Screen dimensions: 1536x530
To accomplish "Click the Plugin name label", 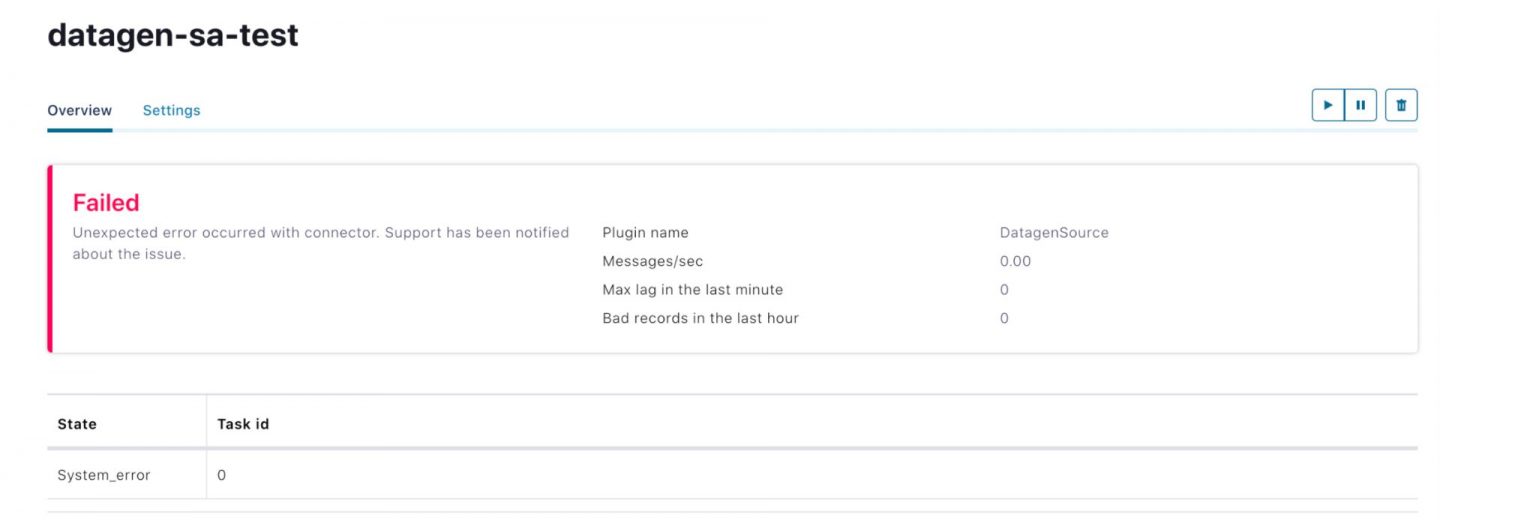I will (x=645, y=233).
